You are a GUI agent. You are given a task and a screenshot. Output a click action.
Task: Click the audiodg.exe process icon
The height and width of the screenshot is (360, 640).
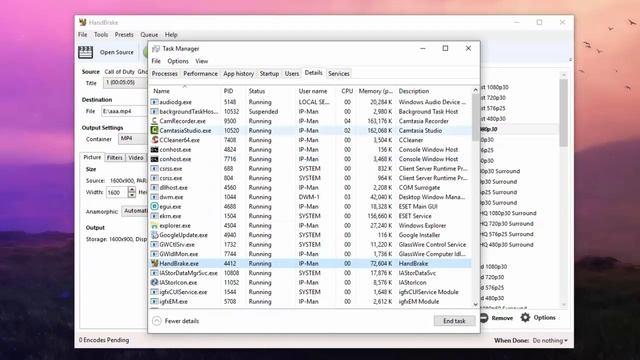[x=154, y=102]
